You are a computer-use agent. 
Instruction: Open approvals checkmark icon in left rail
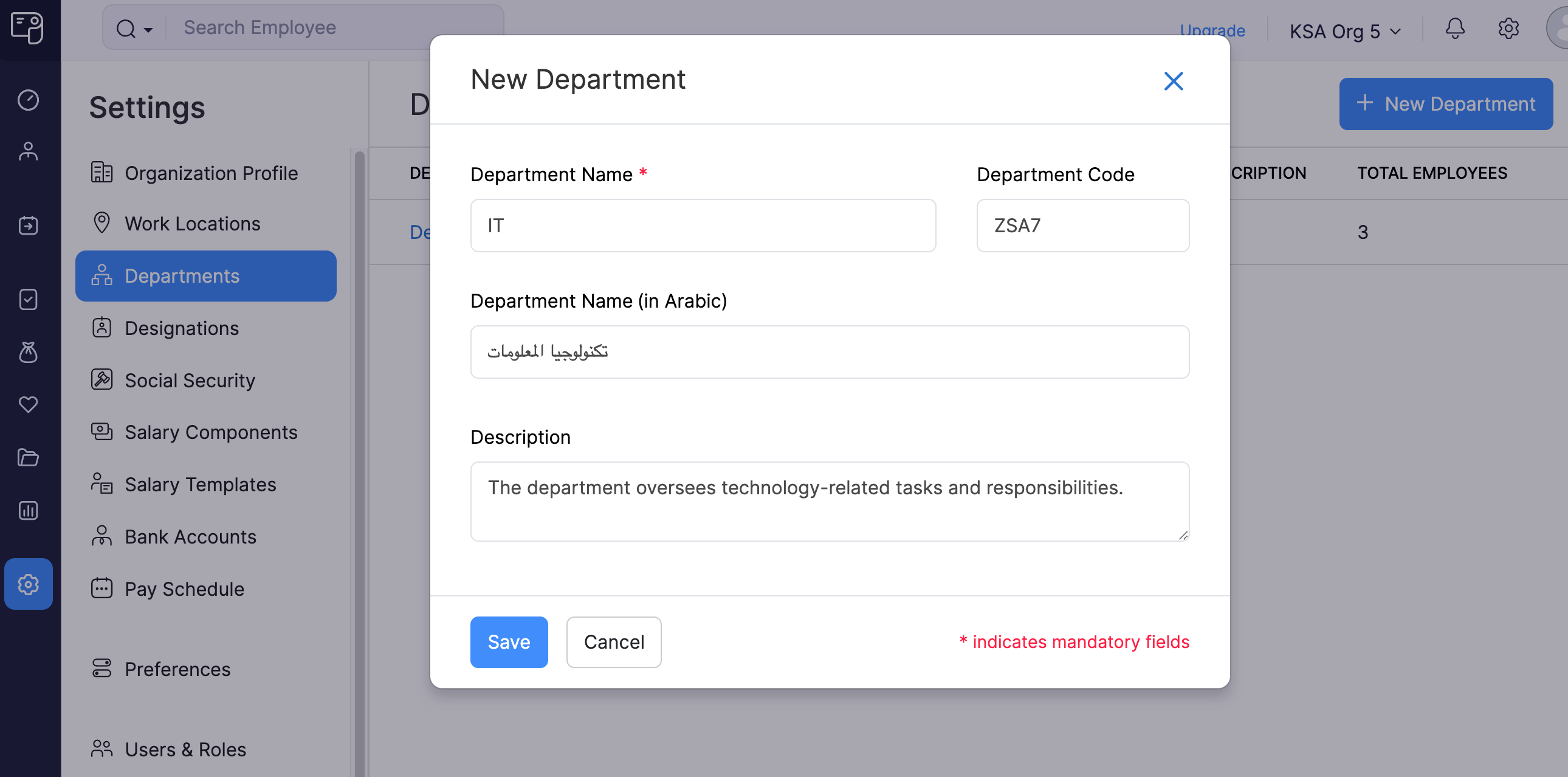28,300
